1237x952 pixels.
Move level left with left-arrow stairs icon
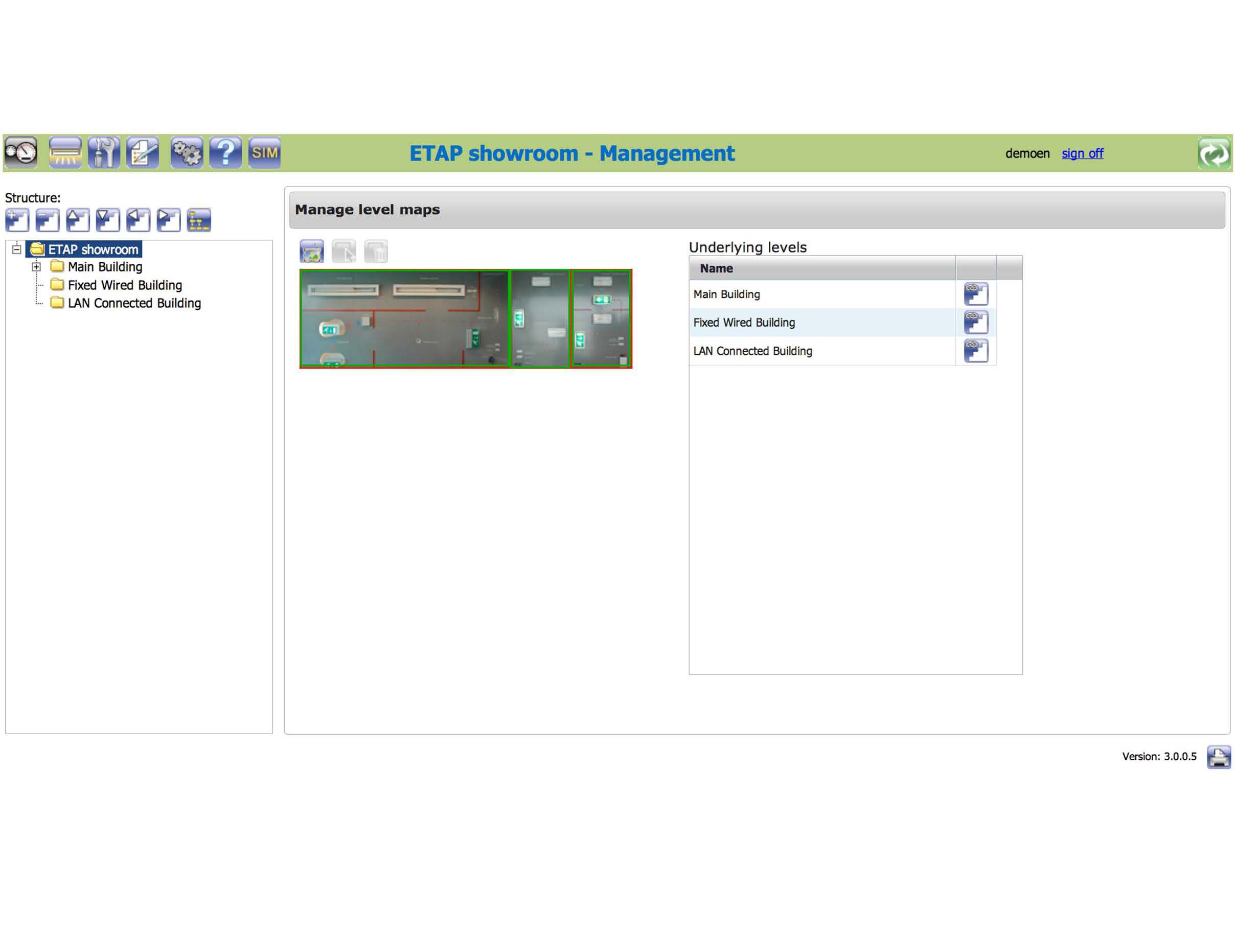pyautogui.click(x=138, y=220)
